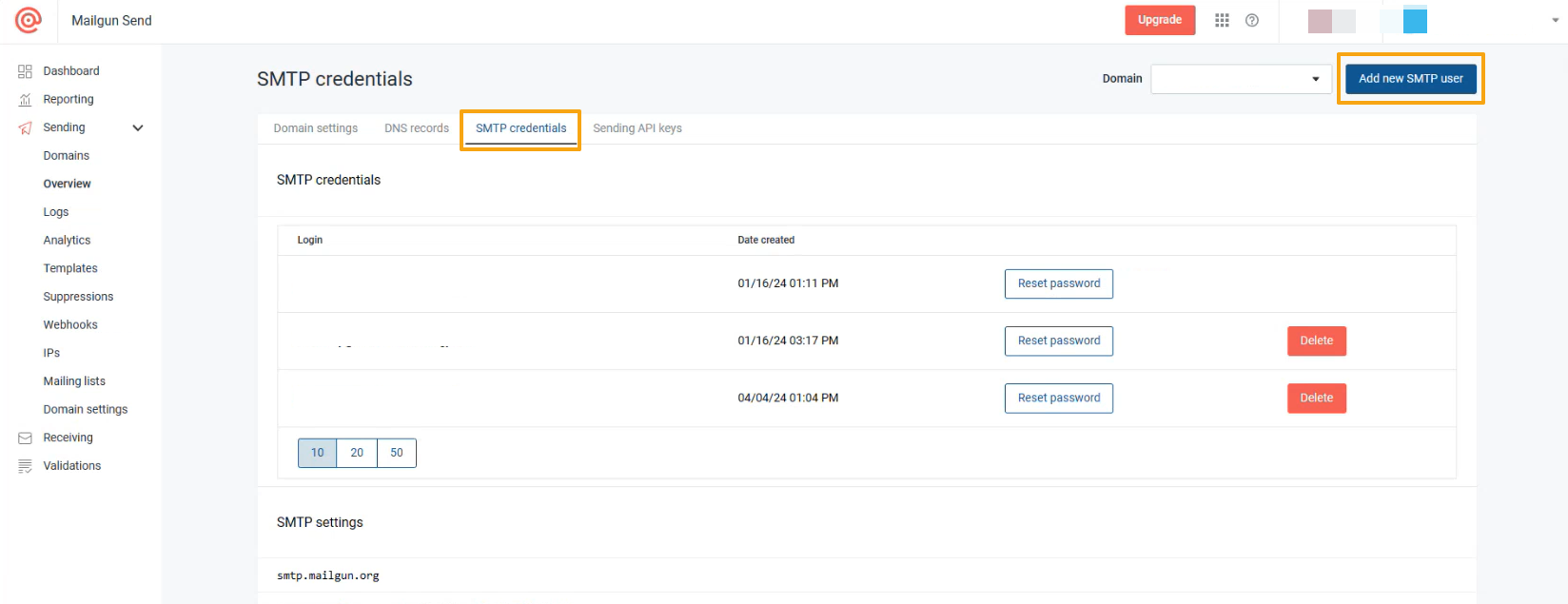Open Suppressions in the sidebar

tap(78, 297)
